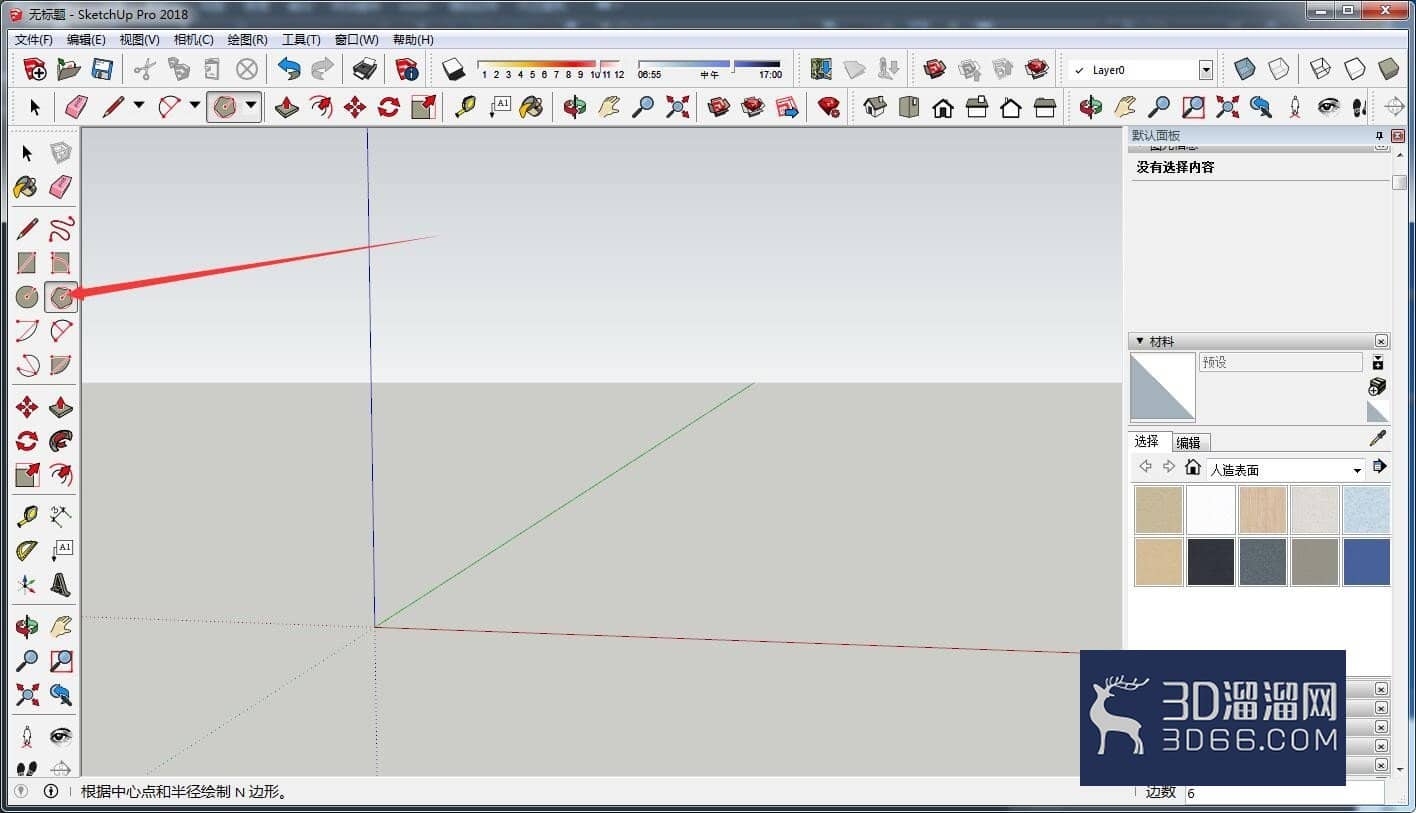Select the Tape Measure tool in left toolbar

tap(27, 516)
